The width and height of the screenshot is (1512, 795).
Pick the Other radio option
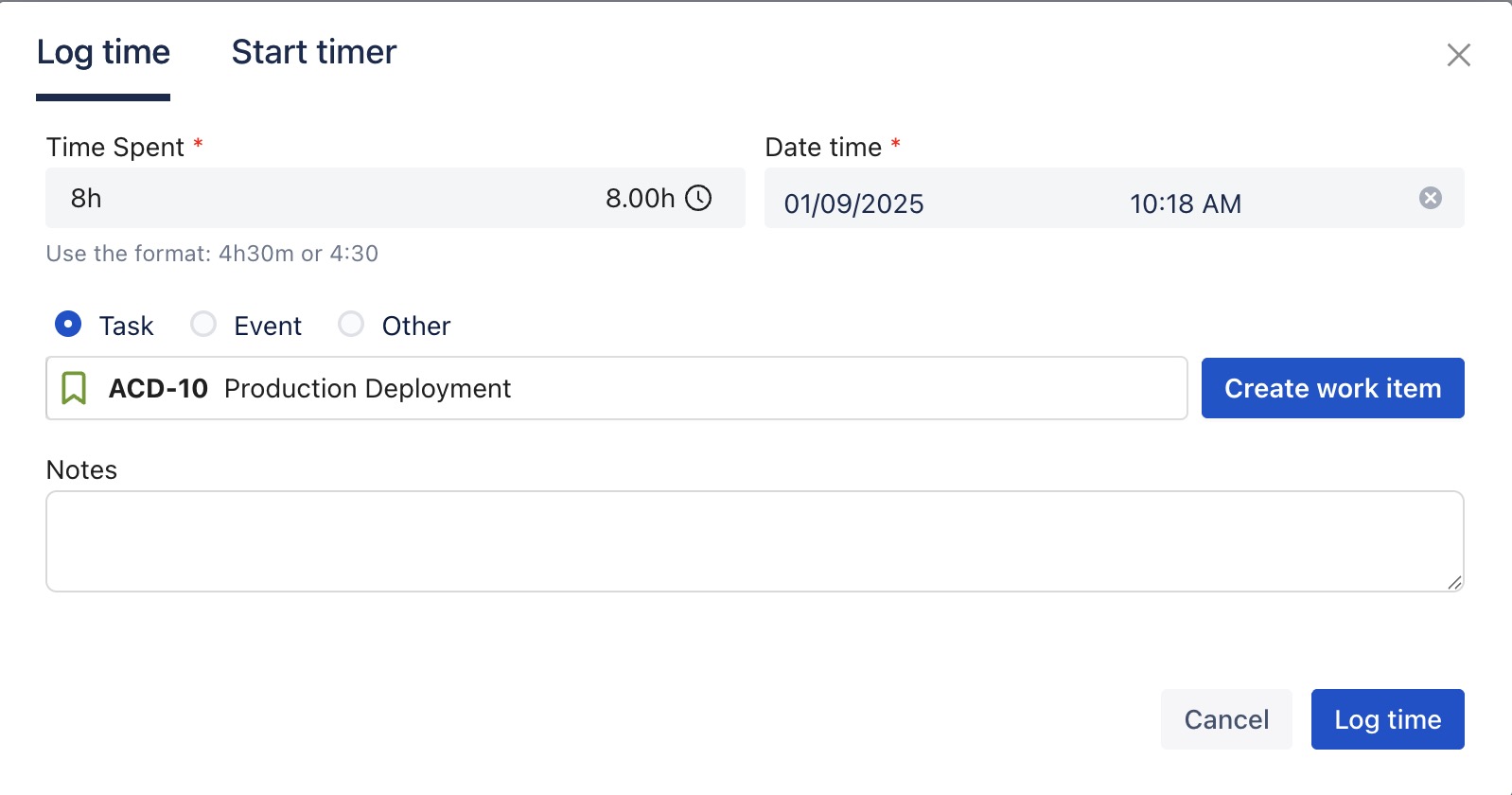pyautogui.click(x=351, y=325)
